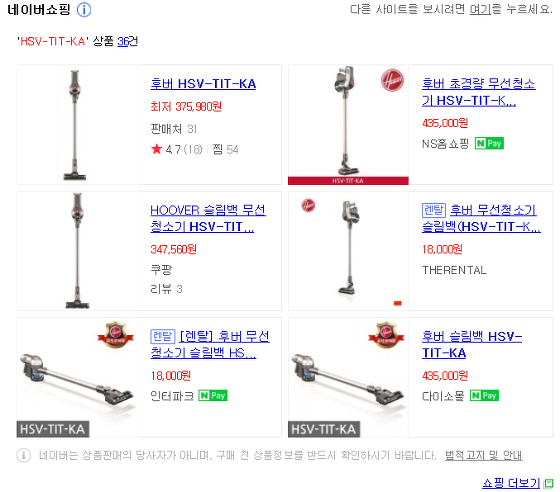The height and width of the screenshot is (492, 560).
Task: Open the 후버 초경량 무선청소기 listing title
Action: pos(479,92)
